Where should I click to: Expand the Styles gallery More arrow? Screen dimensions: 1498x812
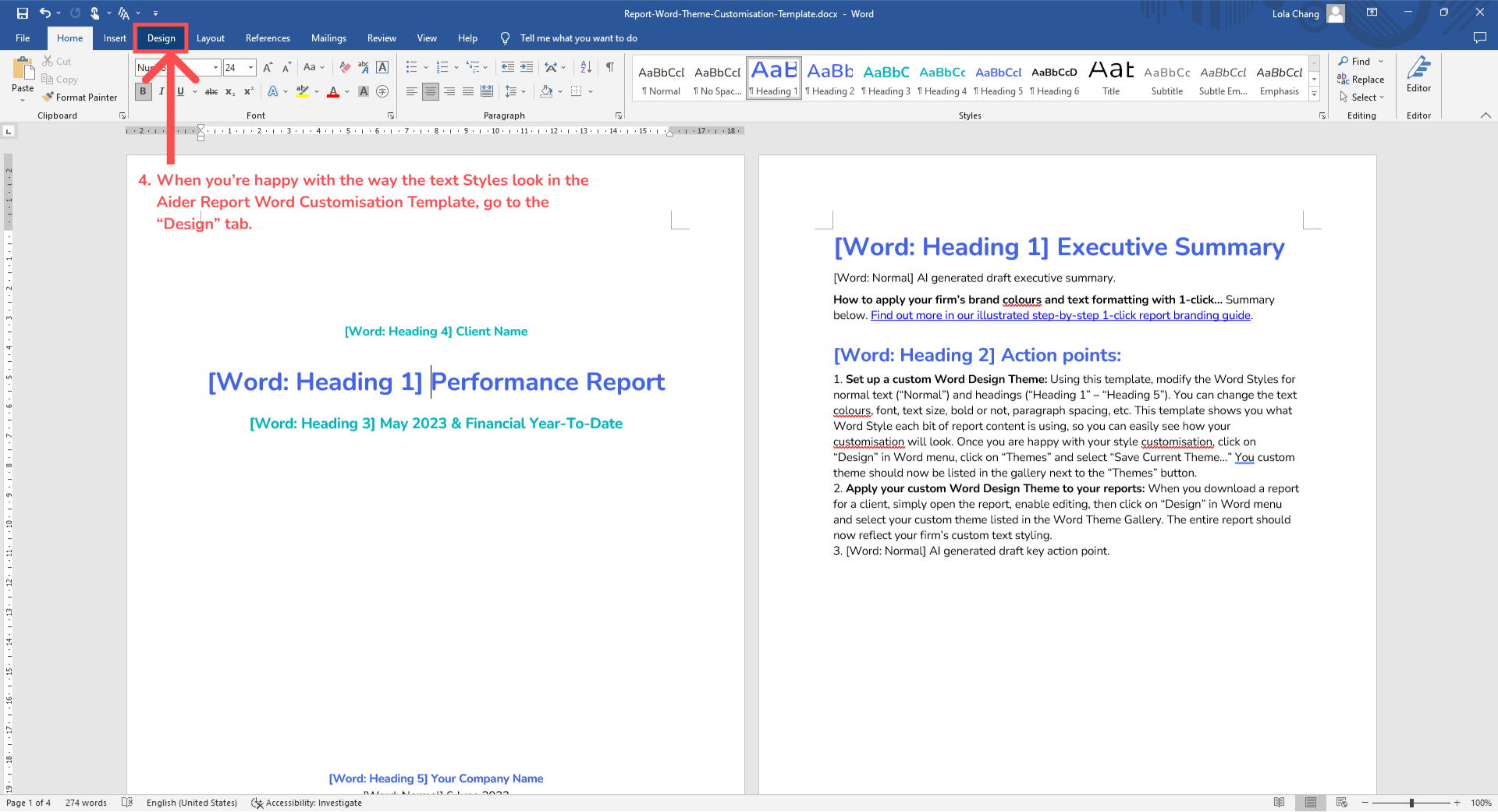(x=1314, y=94)
